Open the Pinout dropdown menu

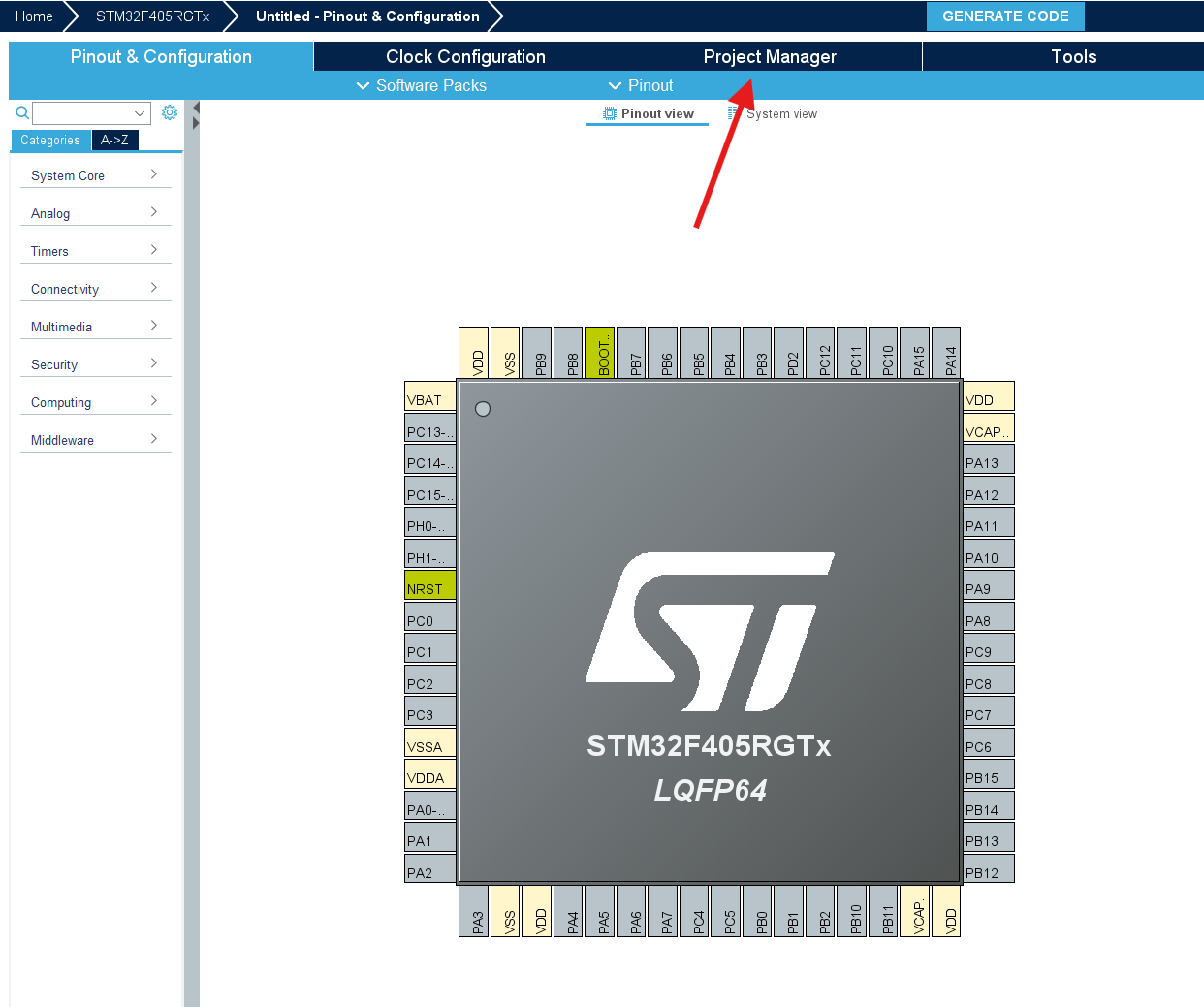[x=641, y=85]
